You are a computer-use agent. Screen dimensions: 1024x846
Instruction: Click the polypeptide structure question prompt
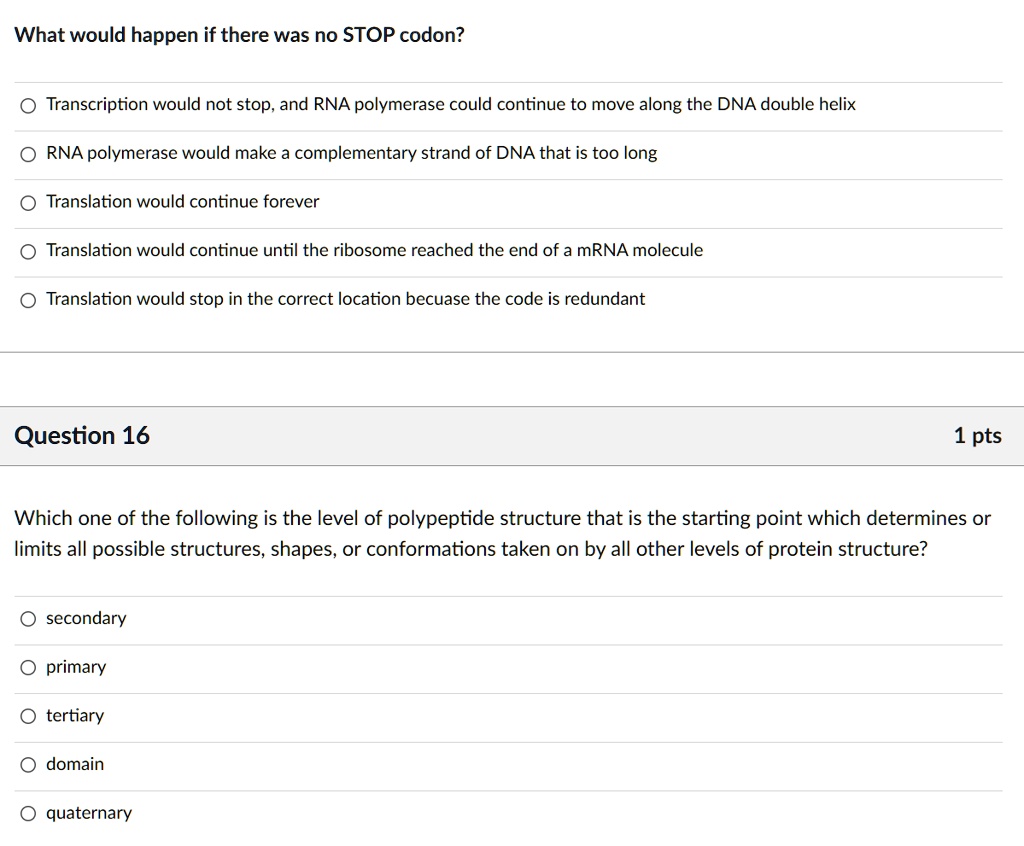click(x=500, y=533)
